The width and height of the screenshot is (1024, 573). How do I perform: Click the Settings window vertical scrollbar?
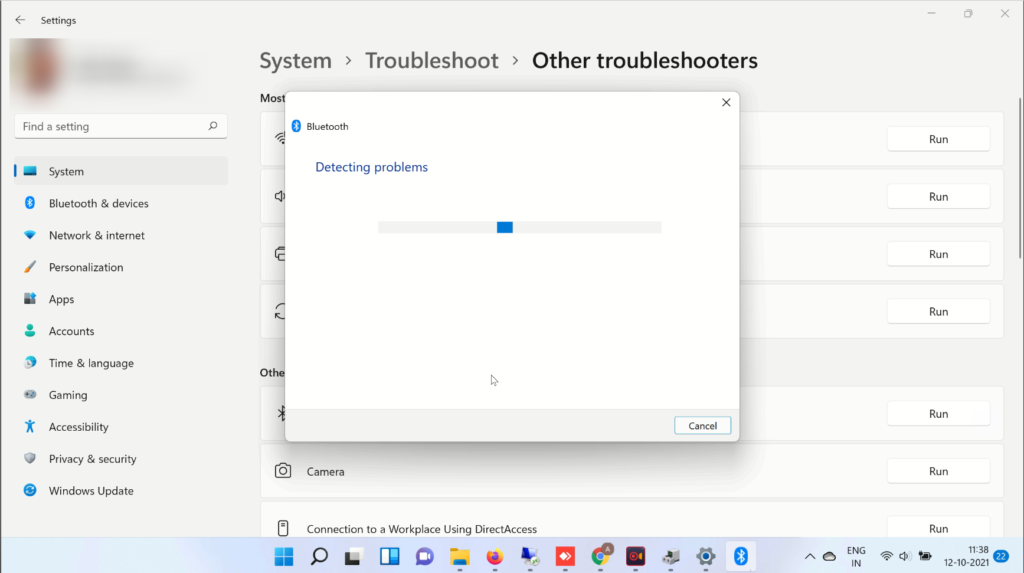1020,177
